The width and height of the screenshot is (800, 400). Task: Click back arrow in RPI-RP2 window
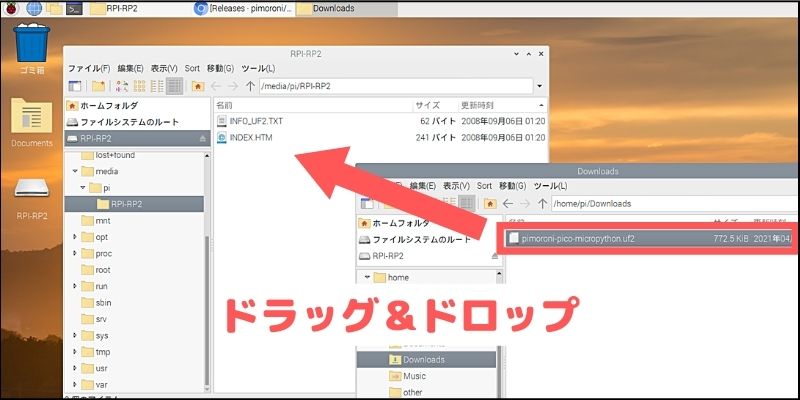pyautogui.click(x=216, y=86)
